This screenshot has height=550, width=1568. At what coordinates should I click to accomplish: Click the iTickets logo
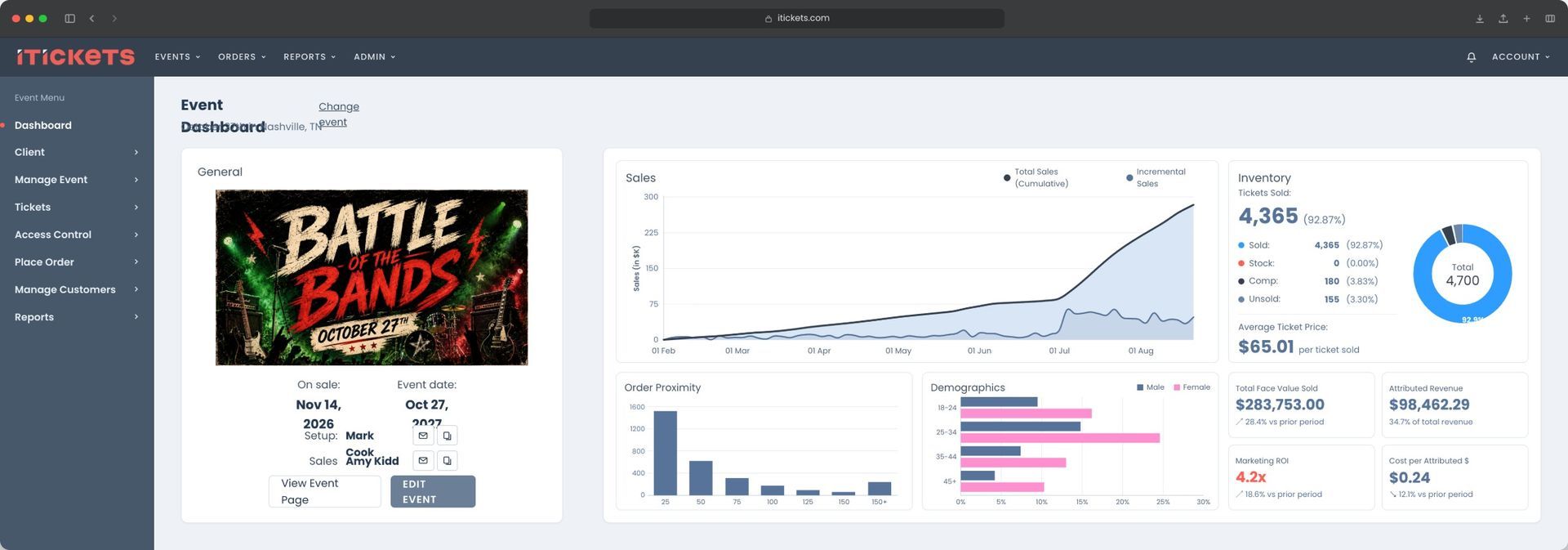click(x=75, y=56)
